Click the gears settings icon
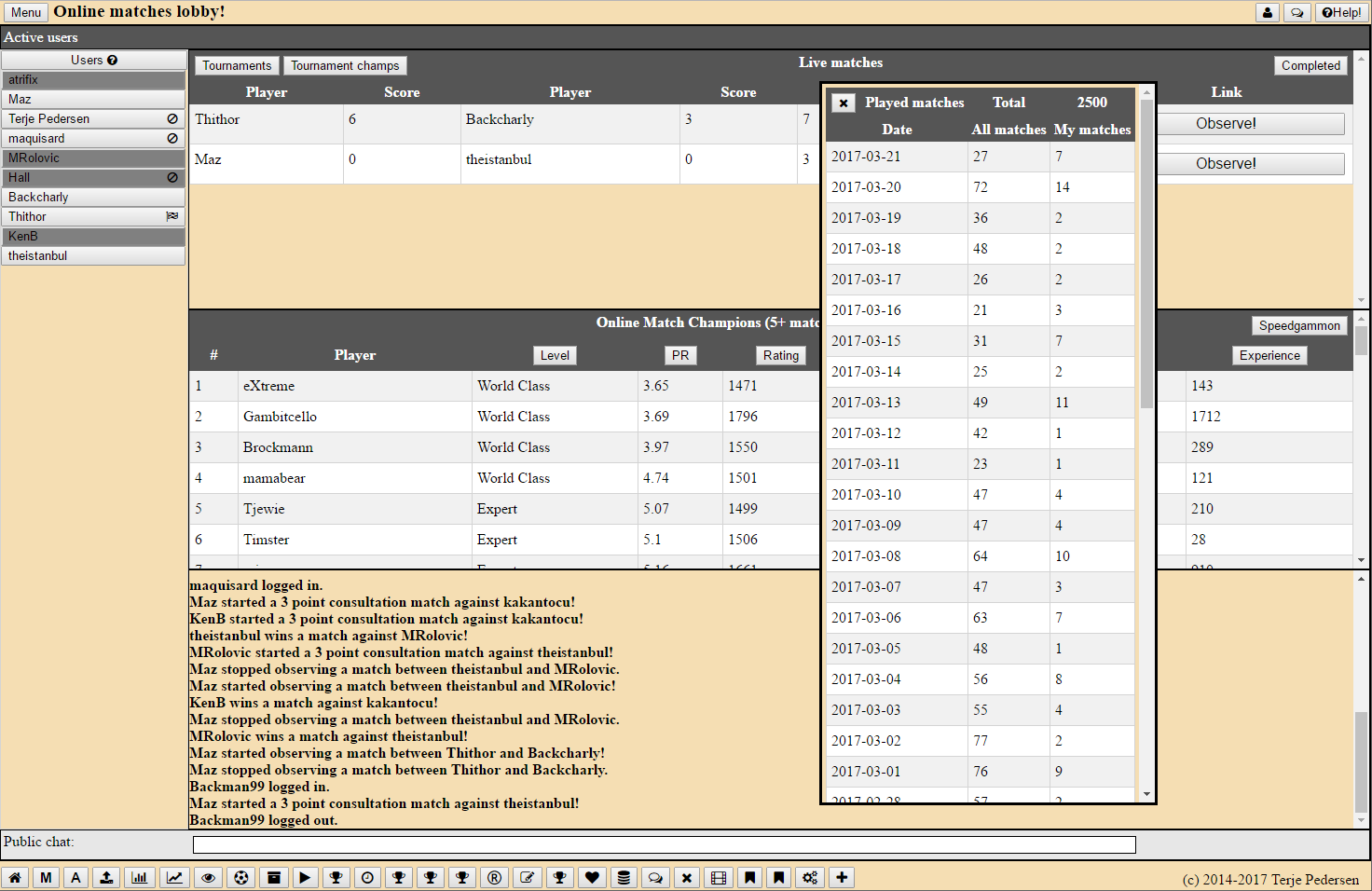The image size is (1372, 891). (x=810, y=878)
